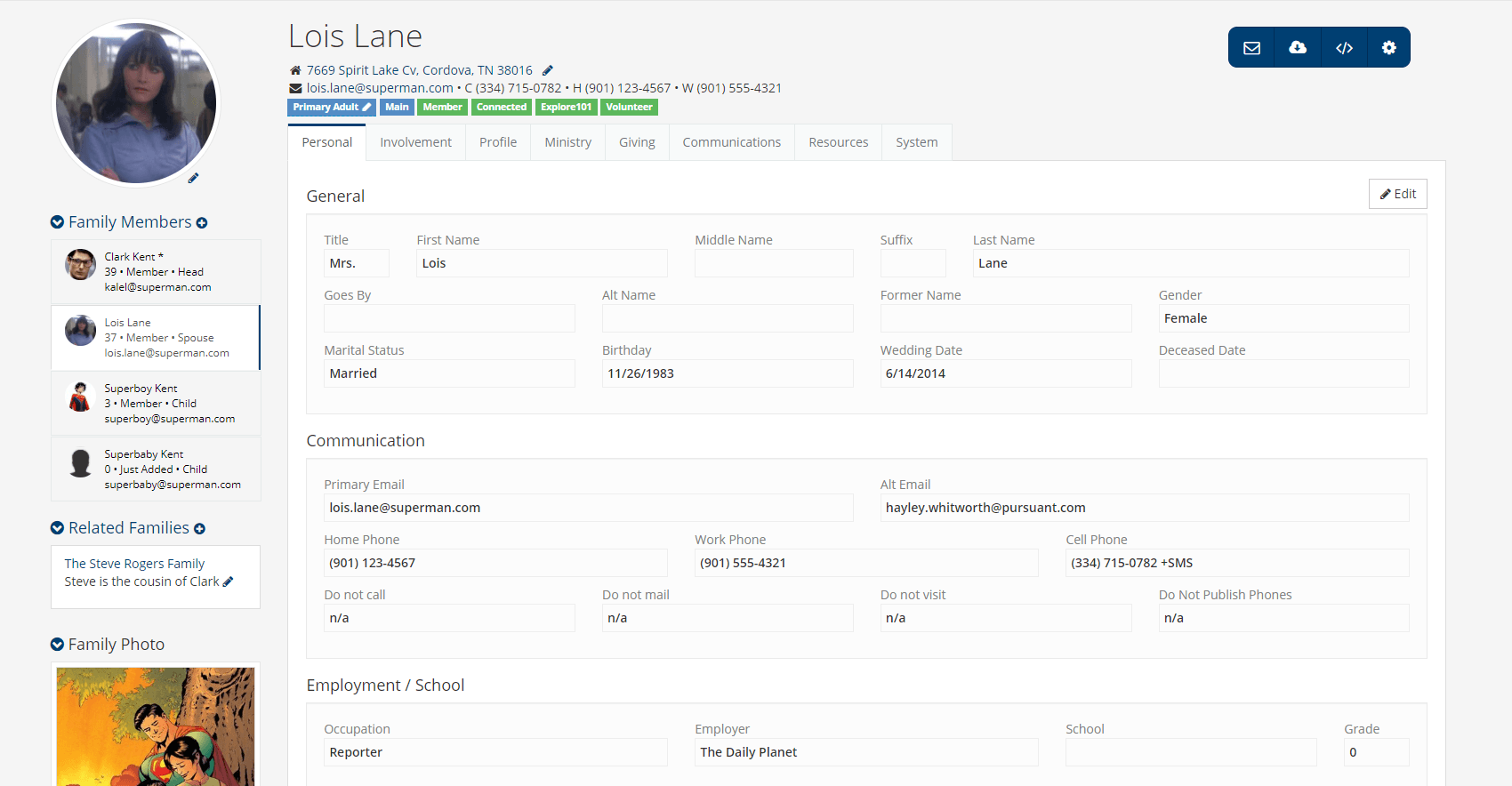Open the family photo image
The height and width of the screenshot is (786, 1512).
click(x=156, y=726)
